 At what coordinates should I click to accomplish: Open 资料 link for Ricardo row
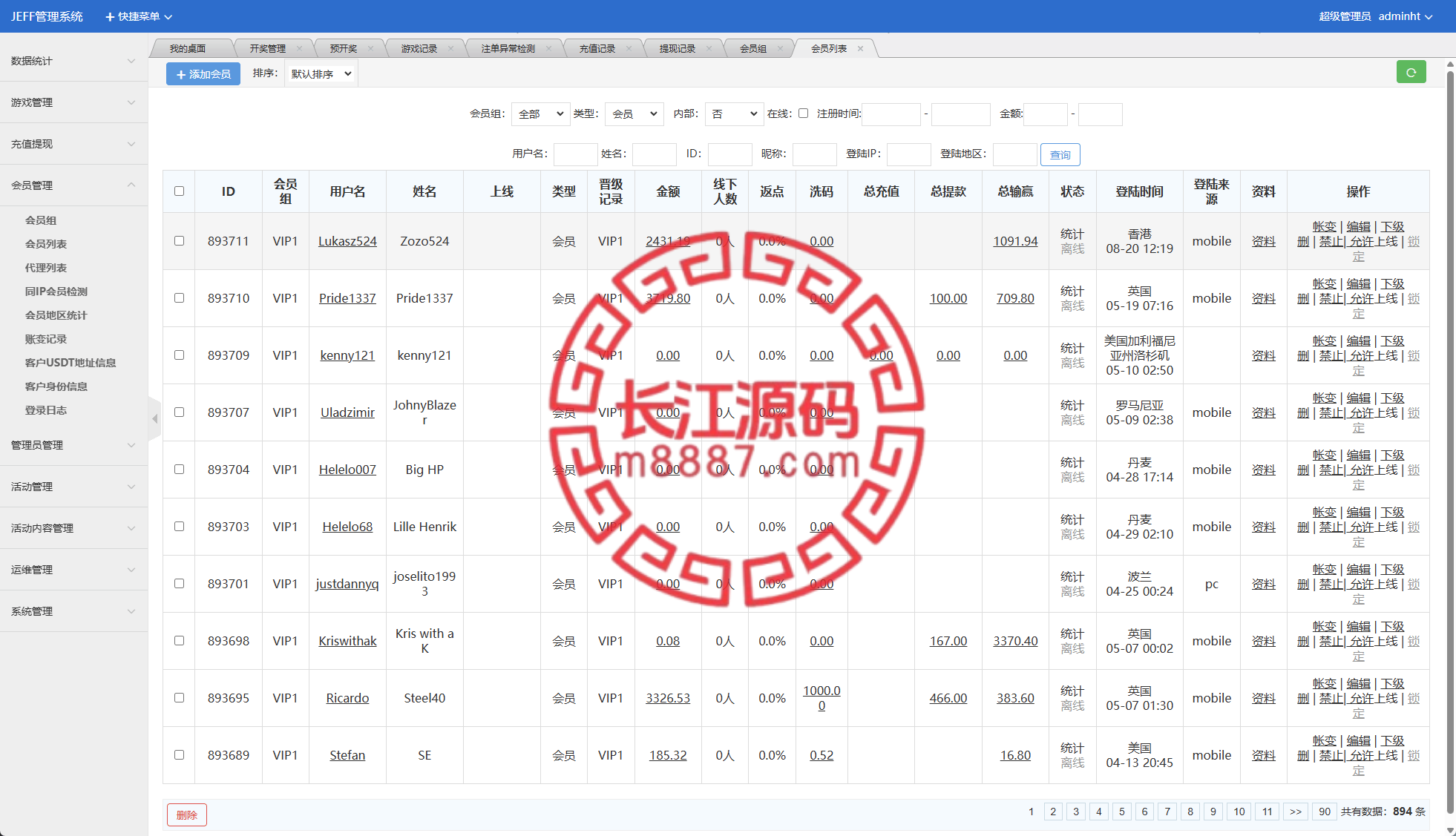pos(1263,698)
